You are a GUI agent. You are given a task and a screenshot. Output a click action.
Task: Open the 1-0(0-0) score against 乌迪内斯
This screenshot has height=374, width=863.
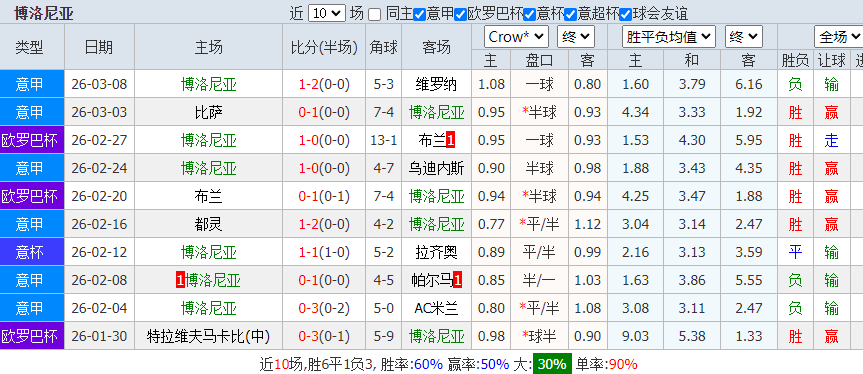point(324,168)
